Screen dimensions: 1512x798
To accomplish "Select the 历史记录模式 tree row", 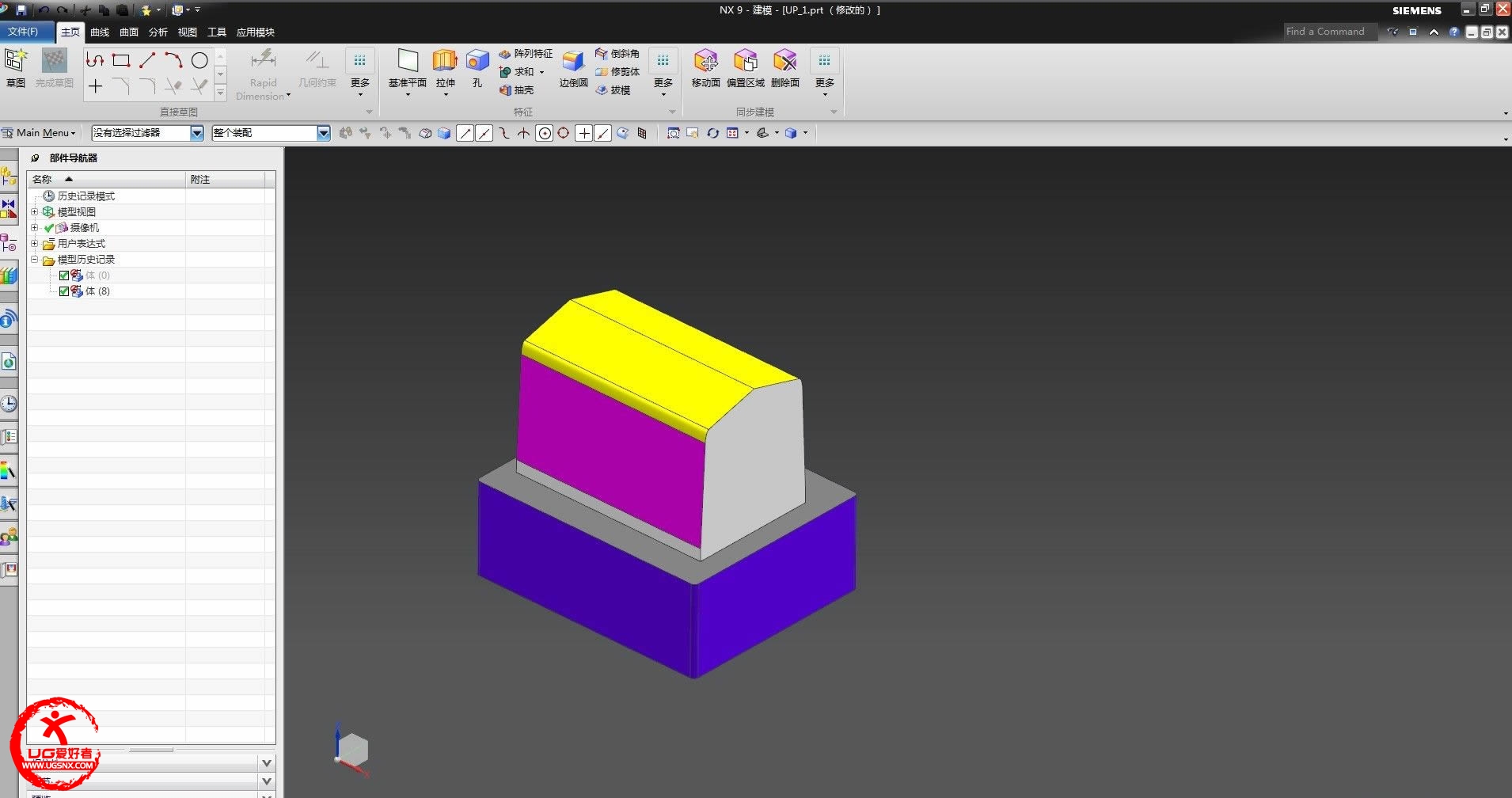I will [151, 196].
